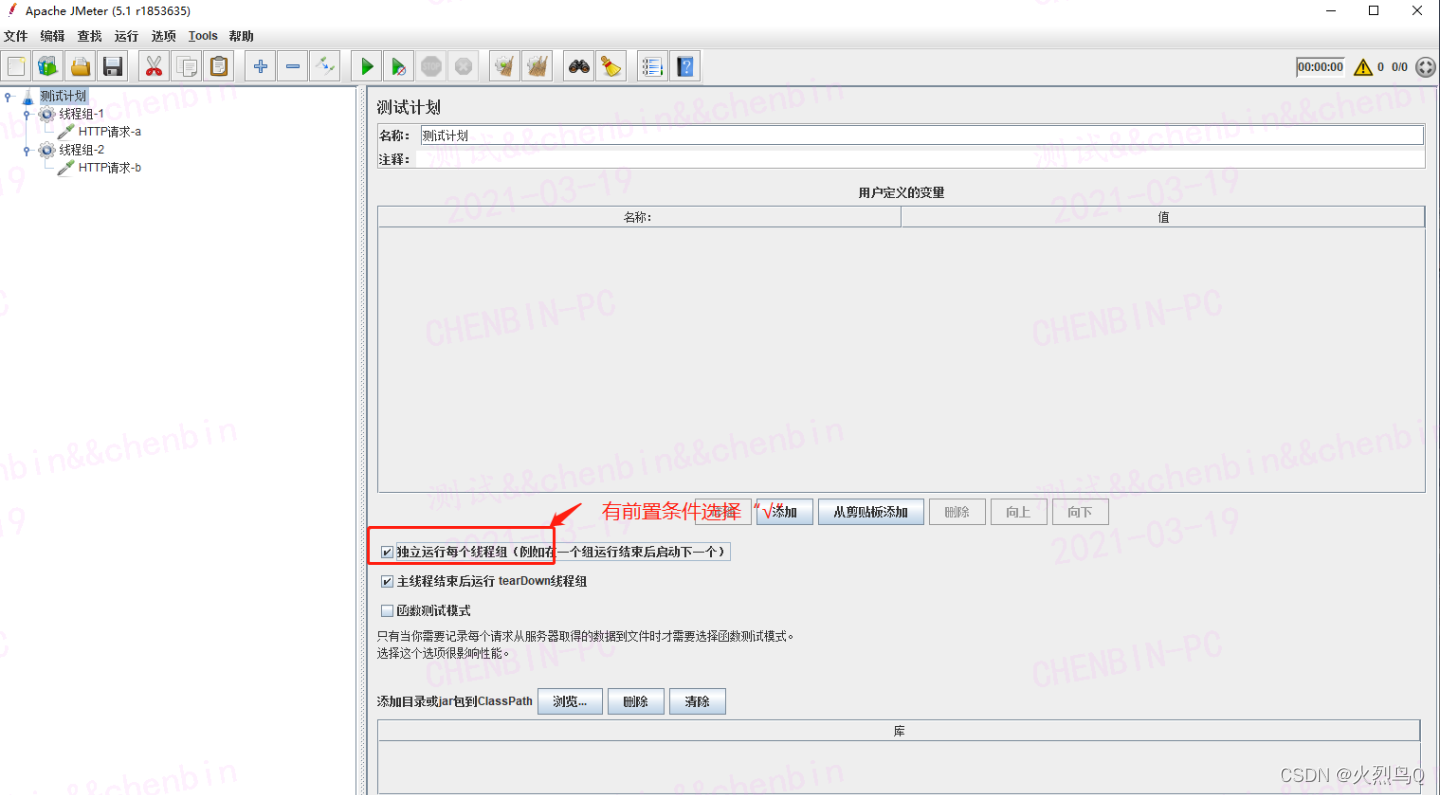Click the 名称 input field
The height and width of the screenshot is (795, 1440).
[921, 135]
